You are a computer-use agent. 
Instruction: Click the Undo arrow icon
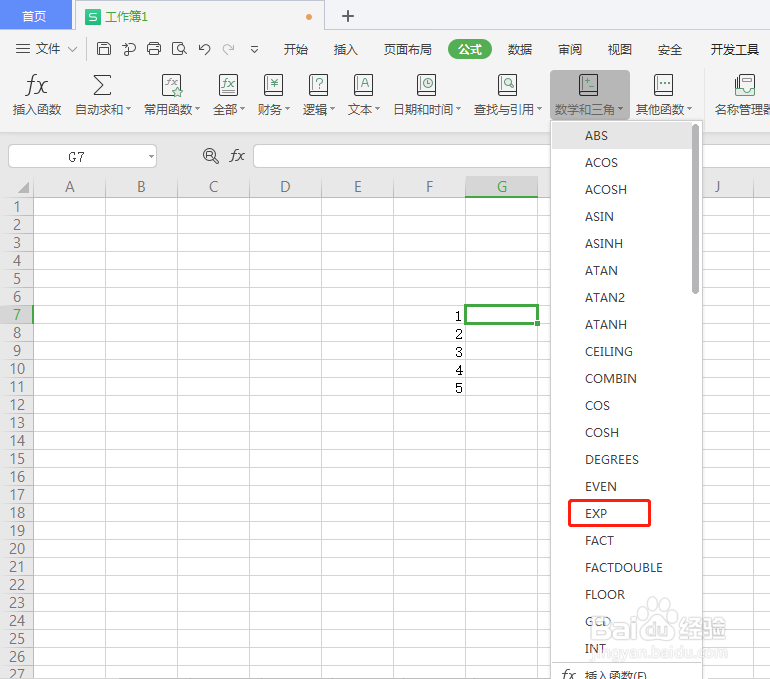point(204,49)
